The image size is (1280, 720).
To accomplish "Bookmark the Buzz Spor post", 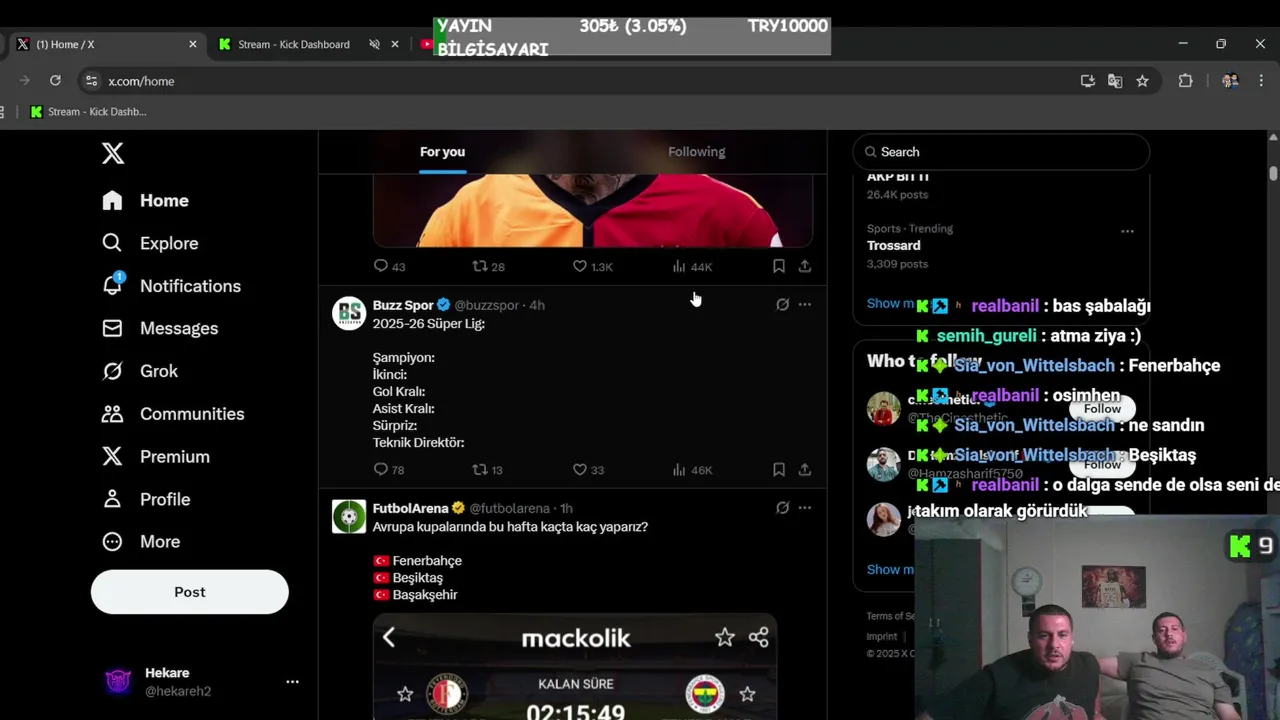I will point(778,469).
